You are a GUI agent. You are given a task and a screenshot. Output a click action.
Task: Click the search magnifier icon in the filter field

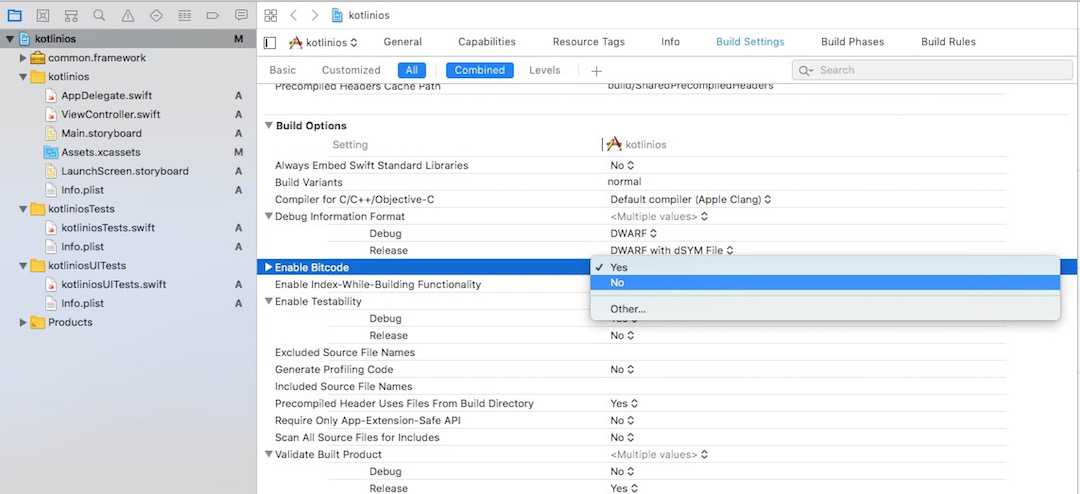tap(805, 70)
